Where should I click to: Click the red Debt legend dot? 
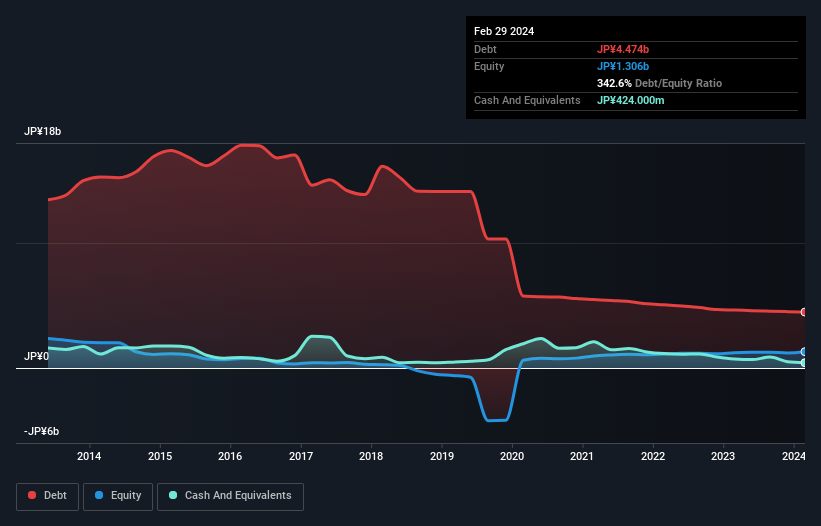coord(32,495)
